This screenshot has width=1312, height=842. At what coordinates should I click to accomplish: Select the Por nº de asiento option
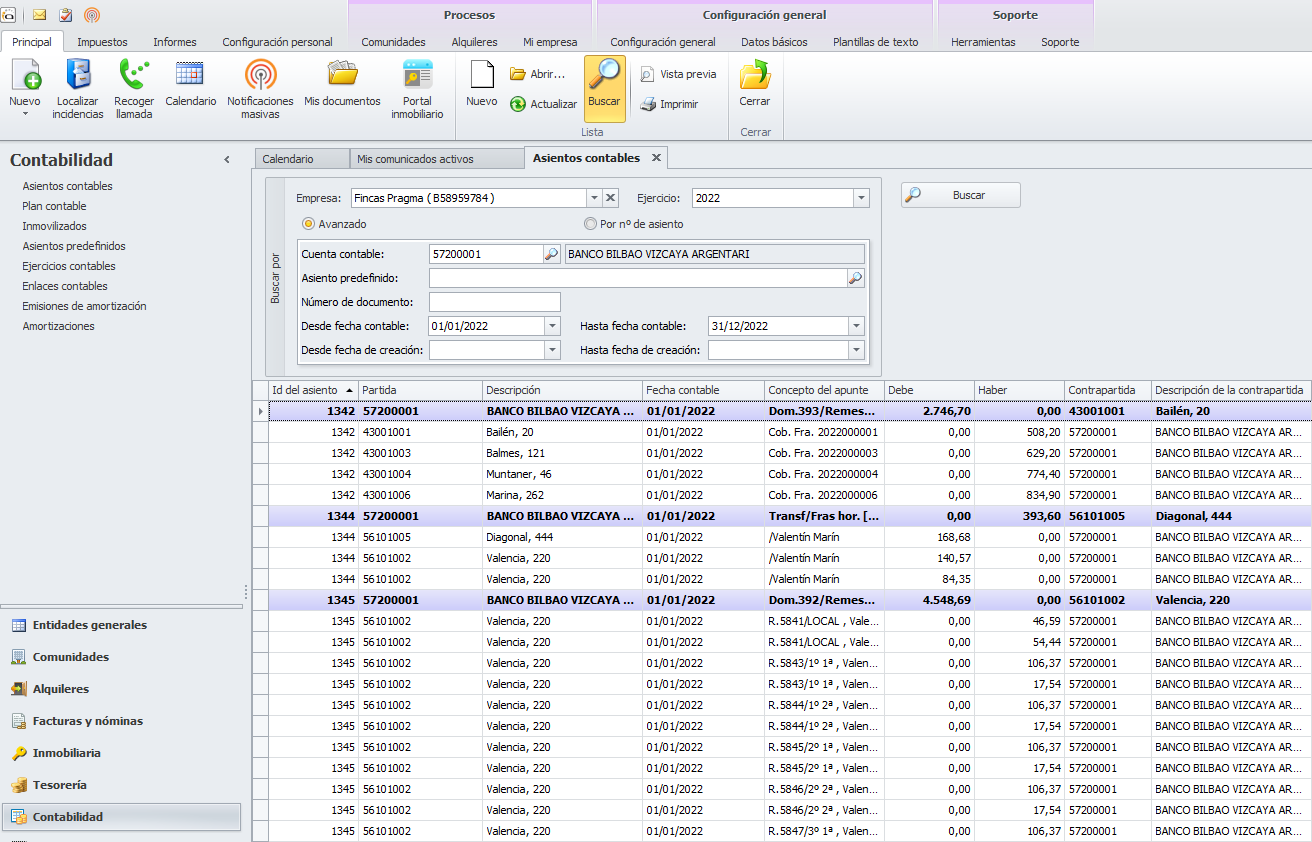tap(590, 224)
